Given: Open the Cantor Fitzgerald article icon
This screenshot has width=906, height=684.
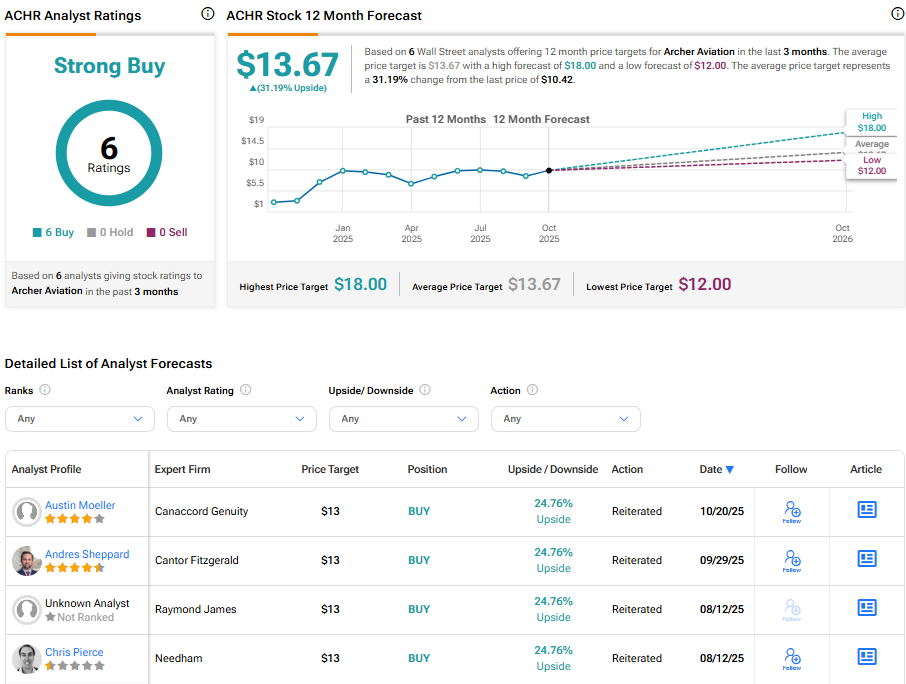Looking at the screenshot, I should click(867, 559).
